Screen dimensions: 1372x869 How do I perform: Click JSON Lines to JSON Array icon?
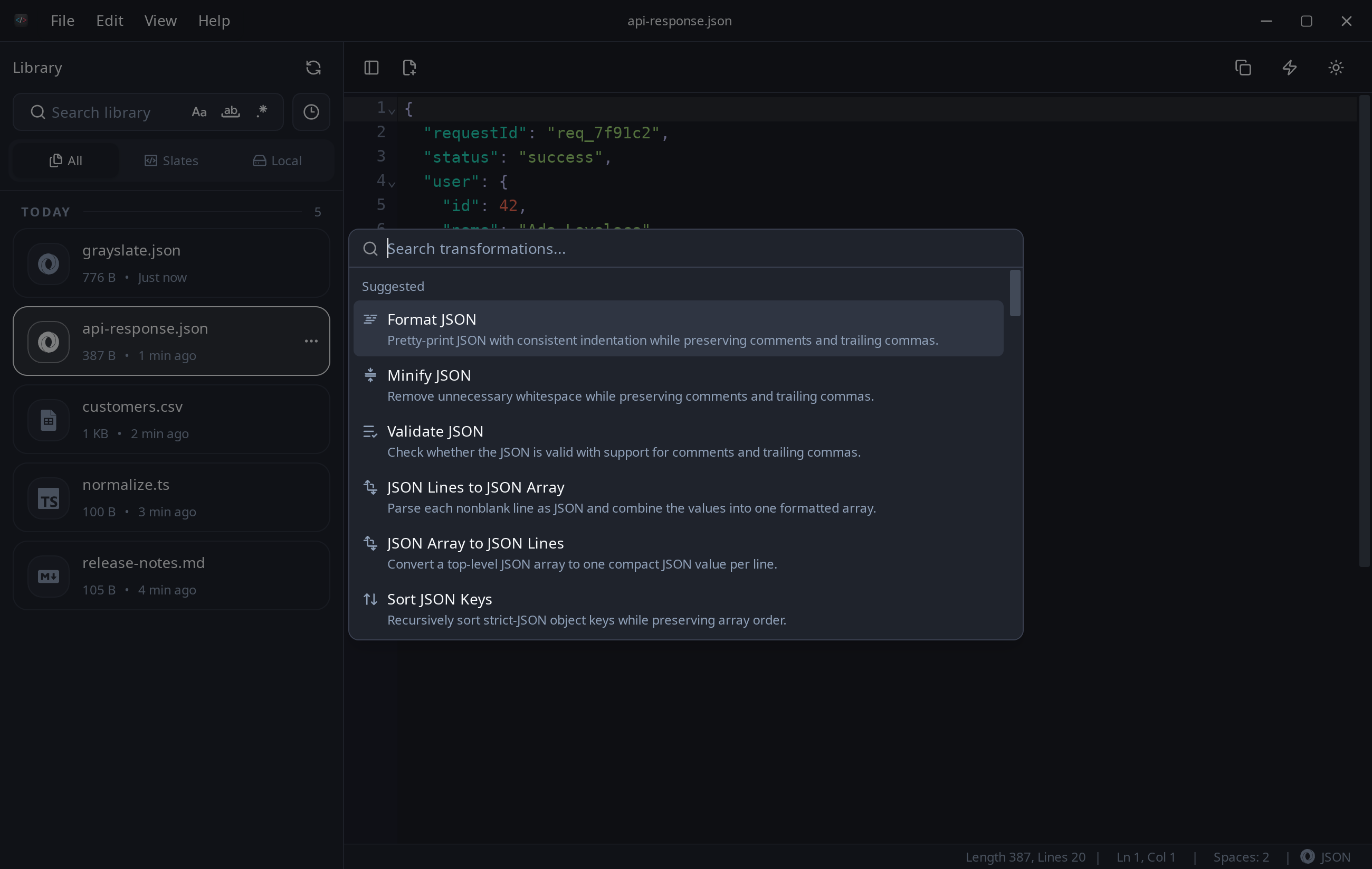click(x=370, y=487)
